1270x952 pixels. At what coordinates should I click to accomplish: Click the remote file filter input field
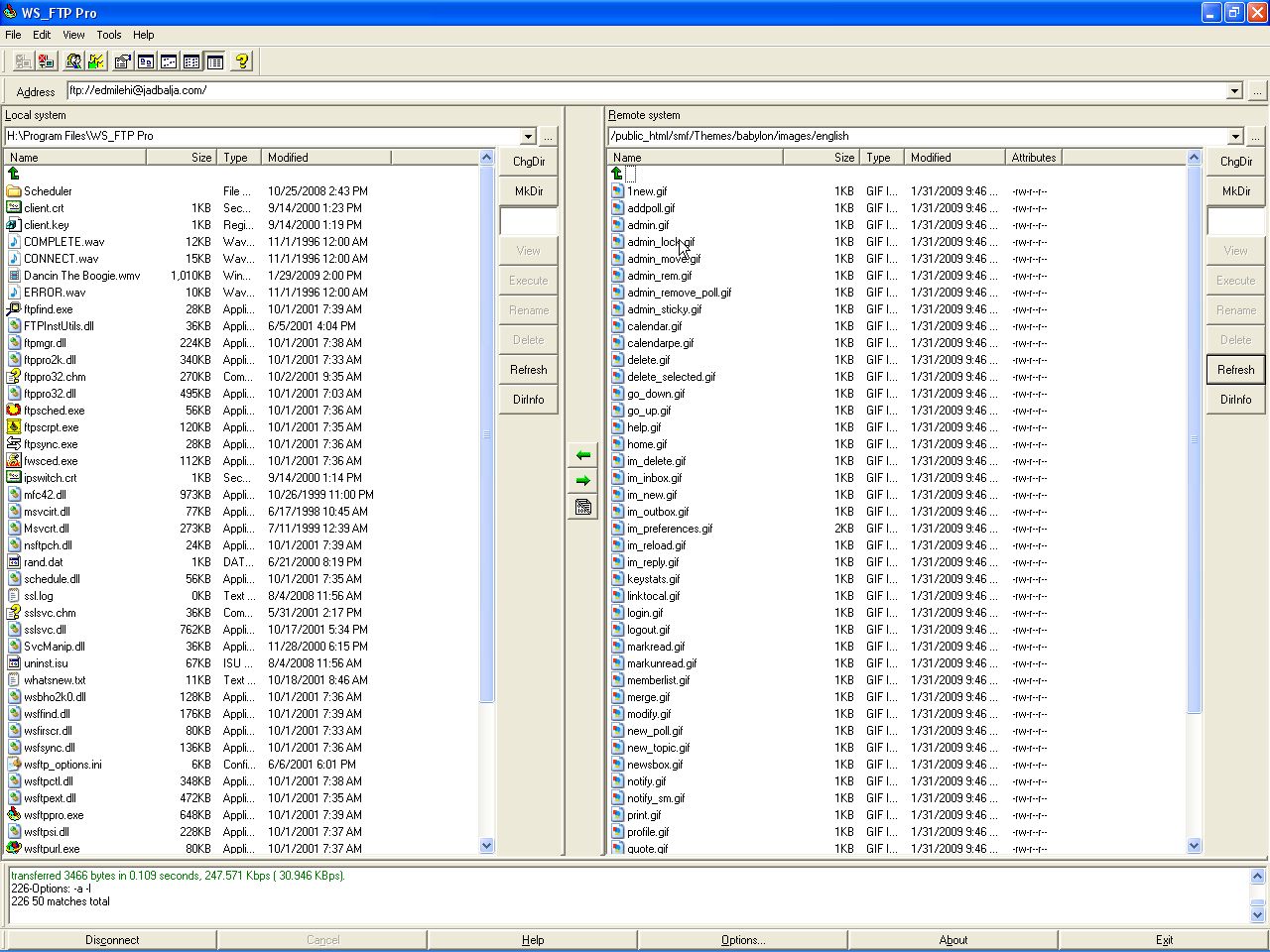click(1236, 221)
